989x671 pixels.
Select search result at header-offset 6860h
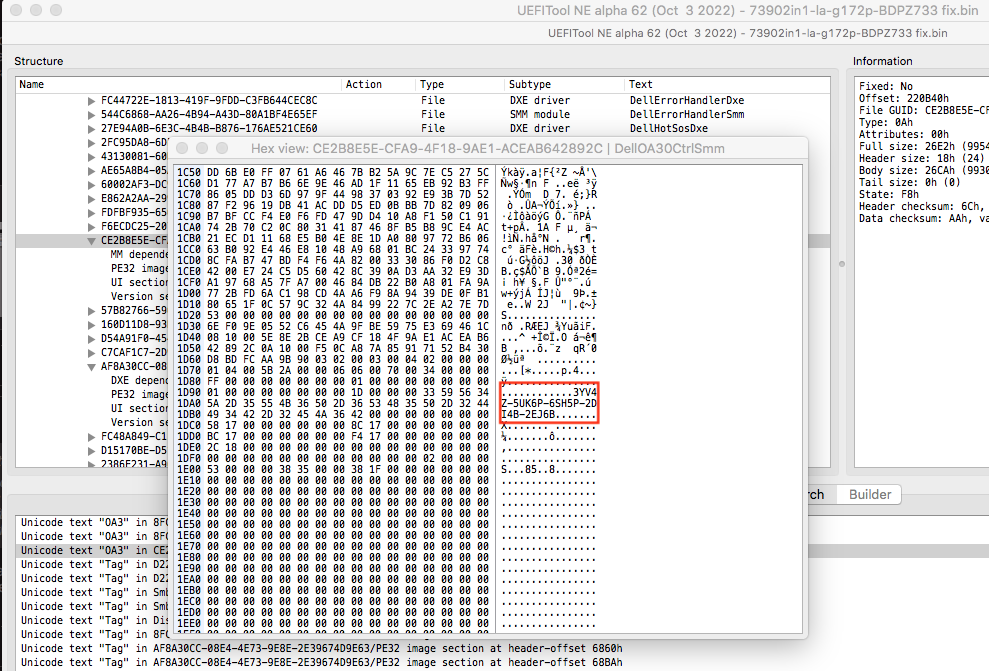point(322,648)
